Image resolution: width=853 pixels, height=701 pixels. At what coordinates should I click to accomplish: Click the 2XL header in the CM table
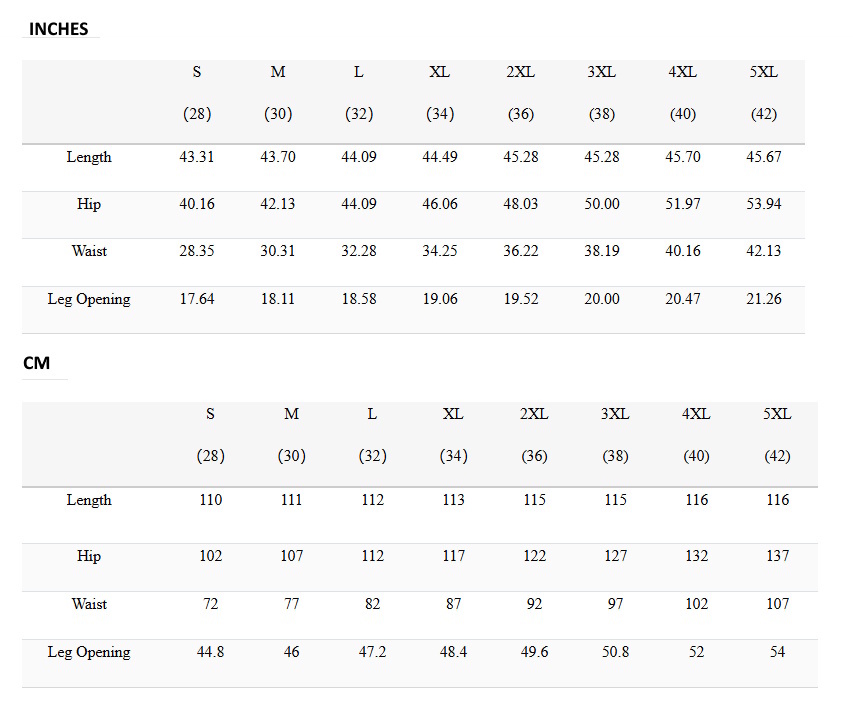[534, 414]
